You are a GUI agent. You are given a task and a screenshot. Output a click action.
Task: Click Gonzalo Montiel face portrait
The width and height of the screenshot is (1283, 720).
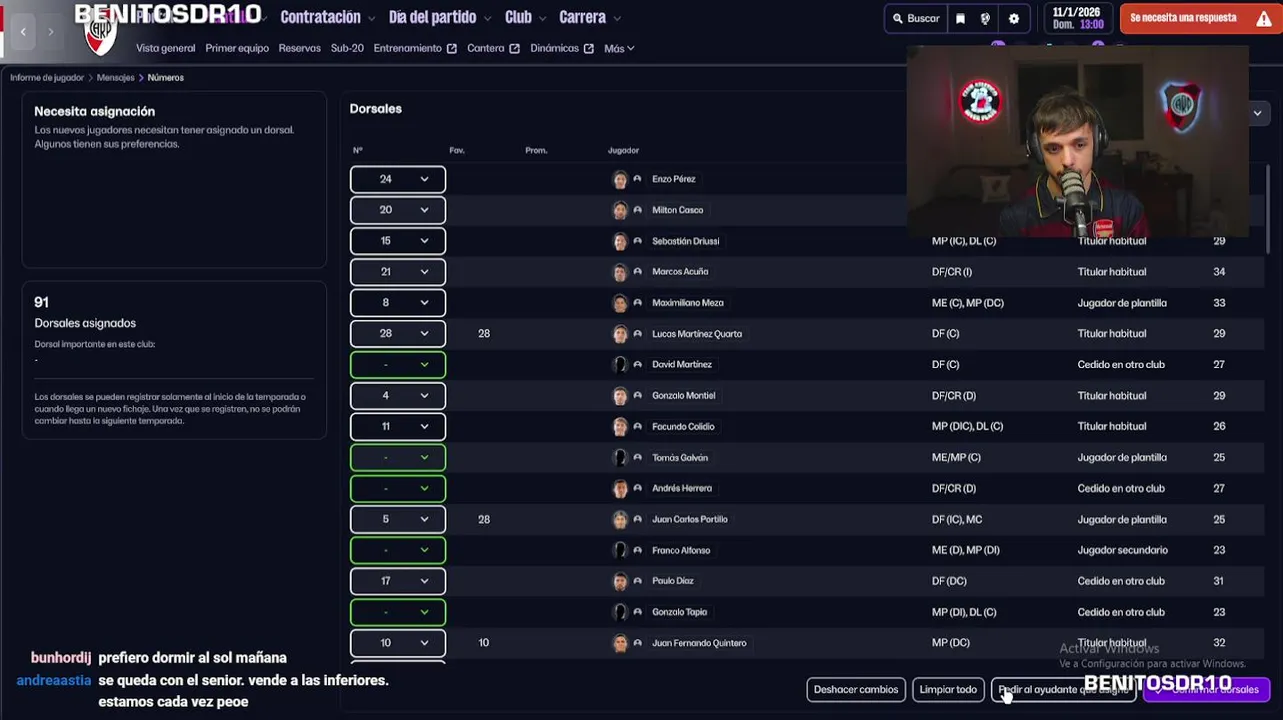(x=620, y=396)
